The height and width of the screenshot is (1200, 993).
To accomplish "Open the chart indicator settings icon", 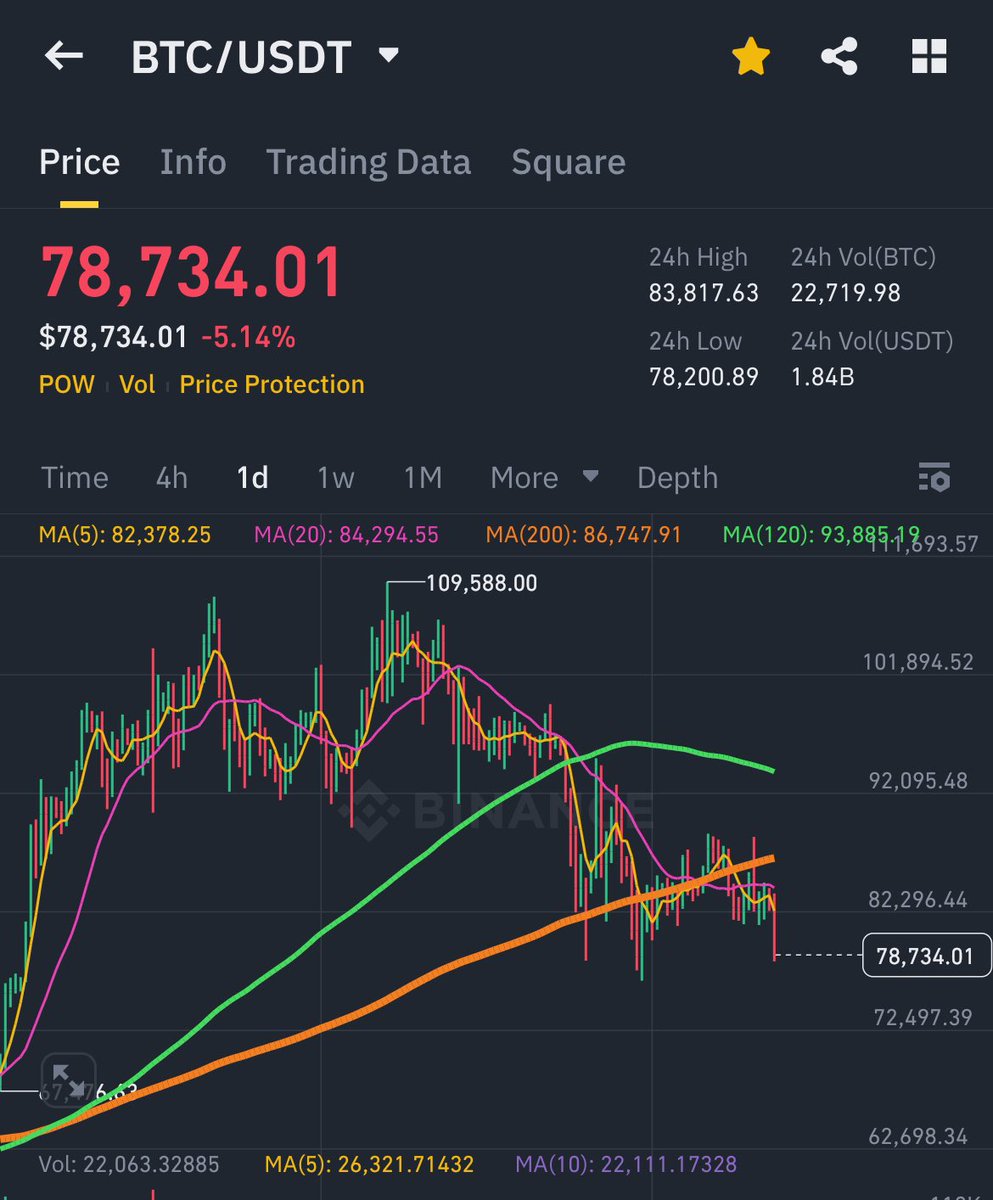I will point(933,478).
